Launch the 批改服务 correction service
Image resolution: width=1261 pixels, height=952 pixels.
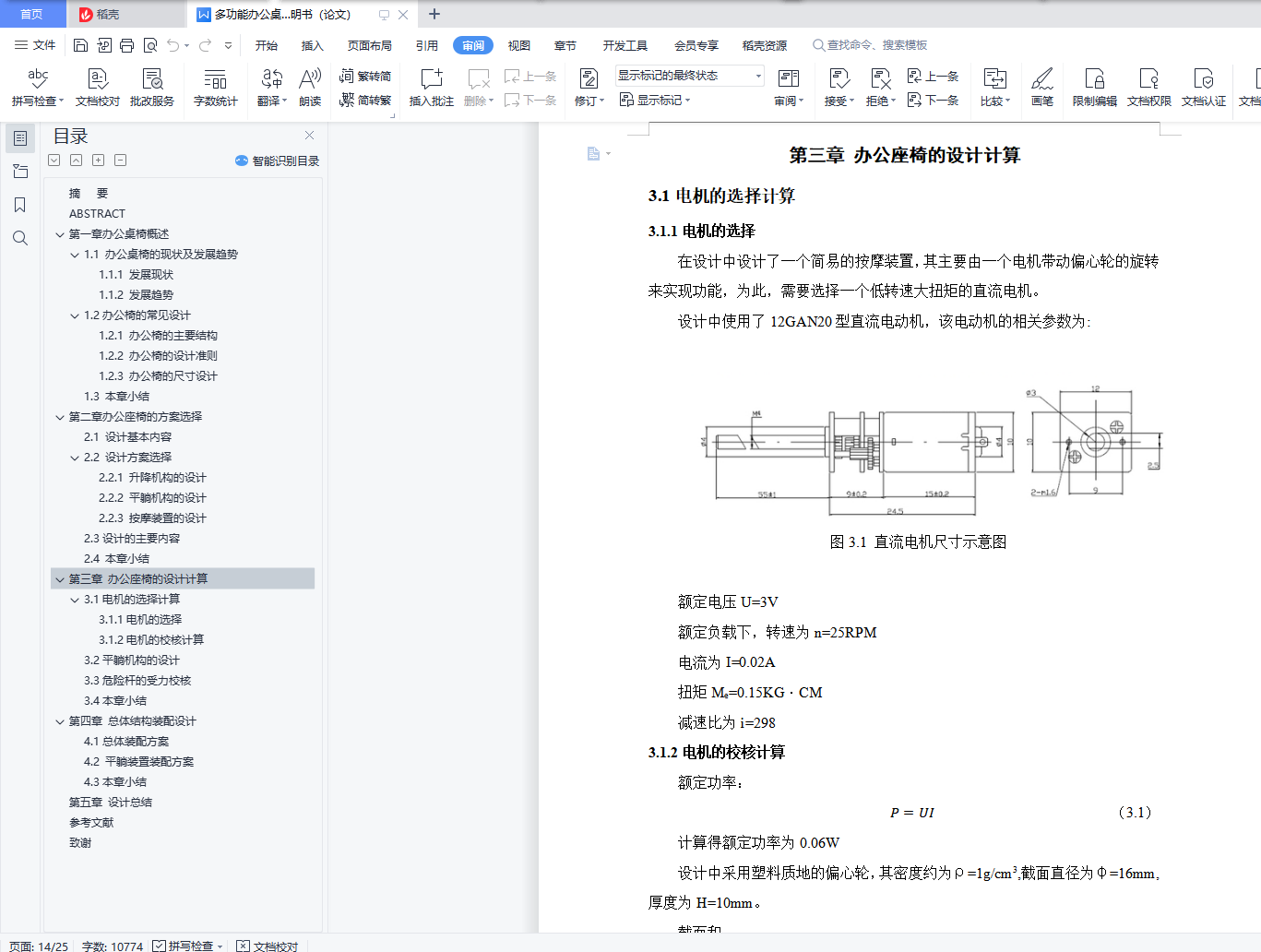[152, 88]
